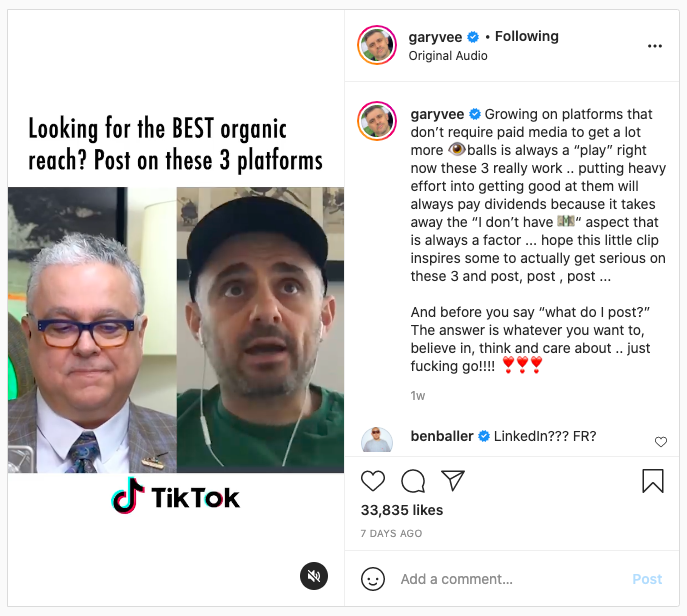Open the emoji picker smiley icon
This screenshot has width=687, height=616.
(373, 579)
